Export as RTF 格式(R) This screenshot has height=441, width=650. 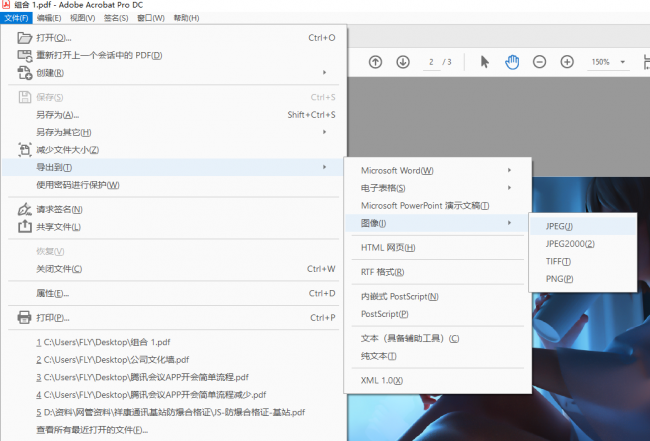[438, 272]
